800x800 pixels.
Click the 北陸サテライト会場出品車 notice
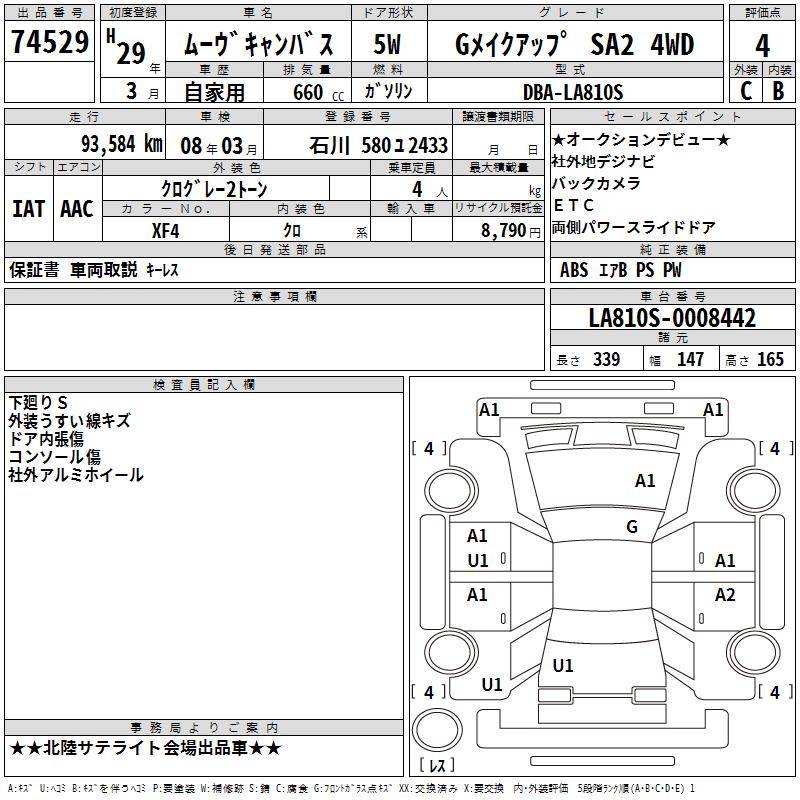[146, 748]
